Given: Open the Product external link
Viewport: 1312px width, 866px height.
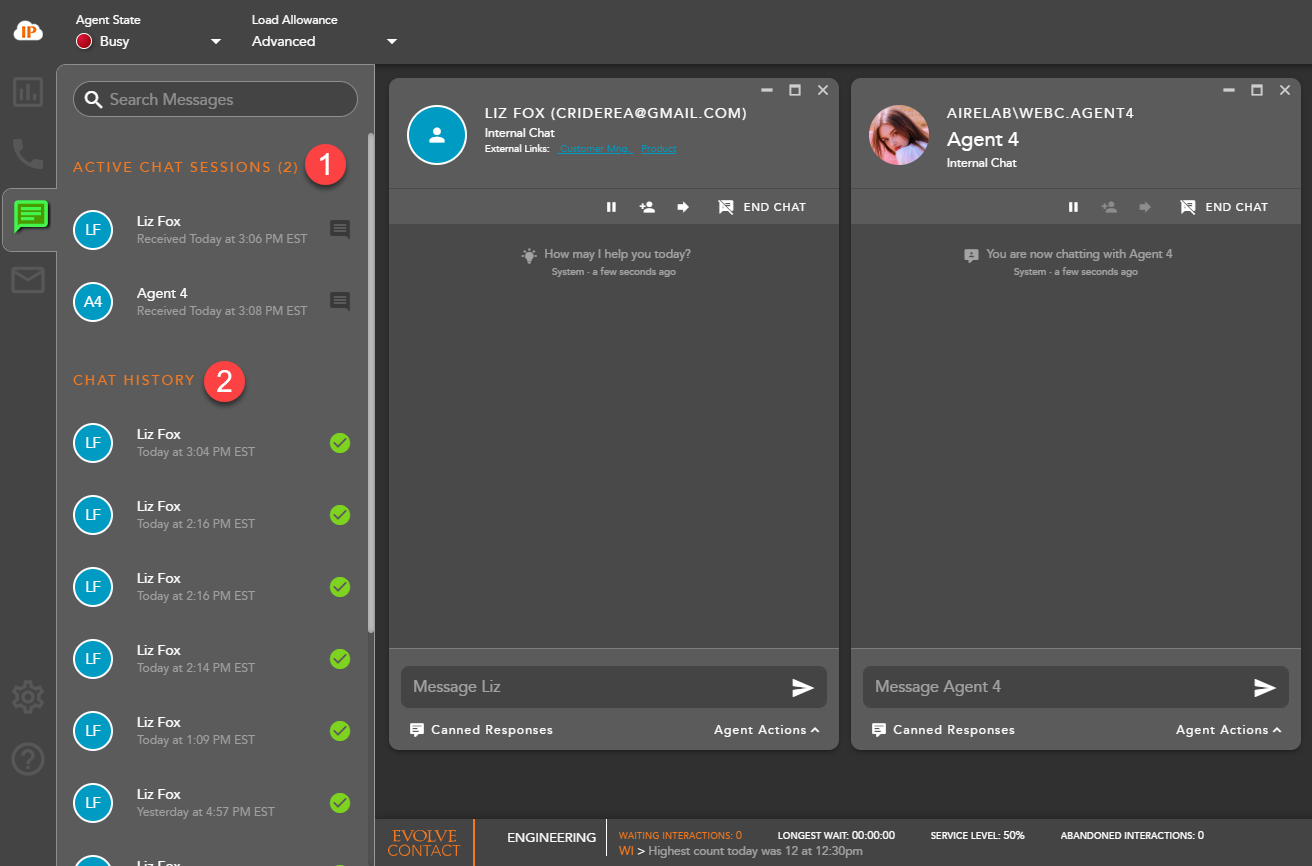Looking at the screenshot, I should click(x=658, y=149).
